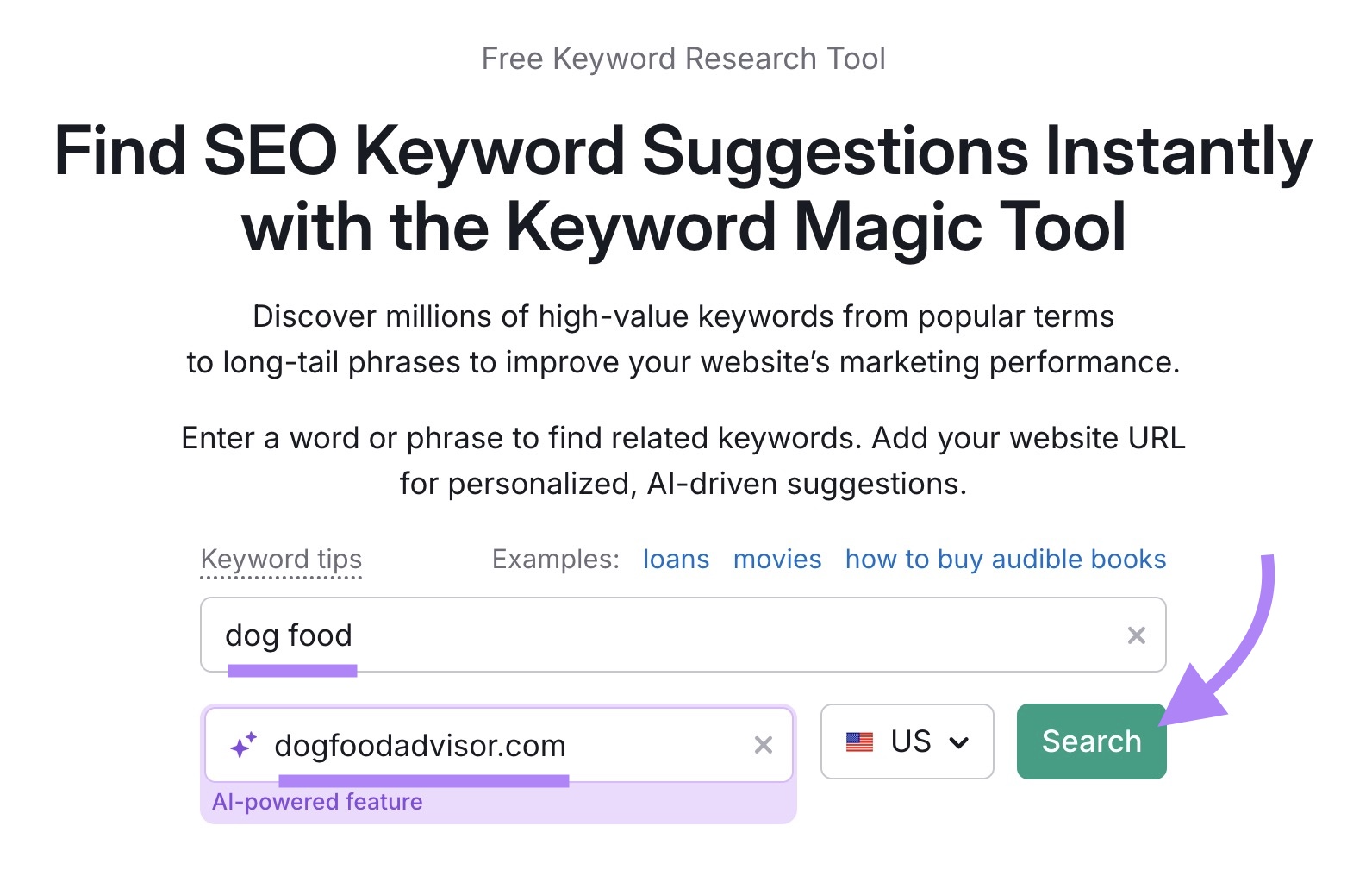Click the "loans" example keyword
This screenshot has height=876, width=1372.
676,559
